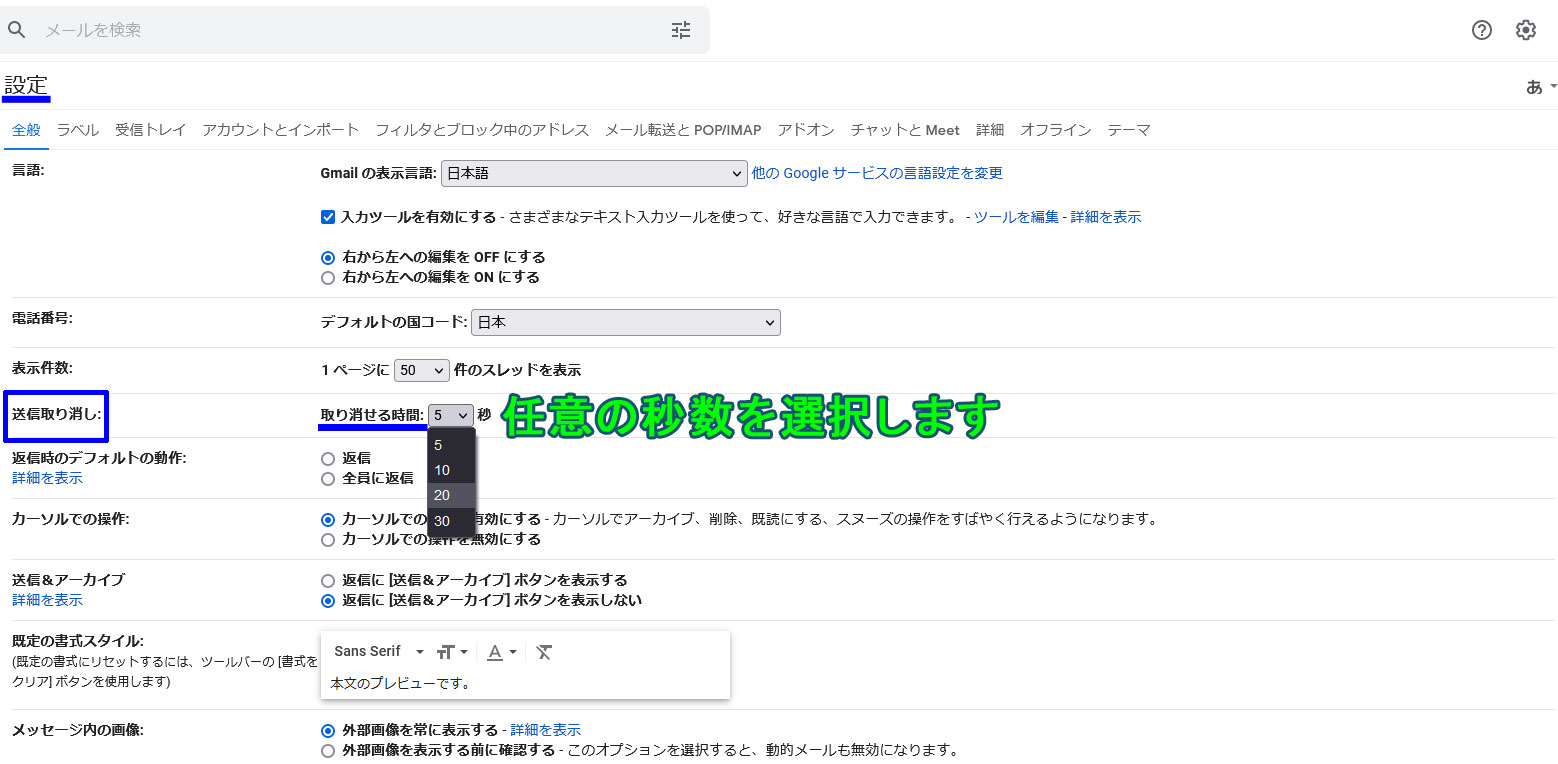Select 右から左への編集を OFF にする radio

(x=328, y=257)
